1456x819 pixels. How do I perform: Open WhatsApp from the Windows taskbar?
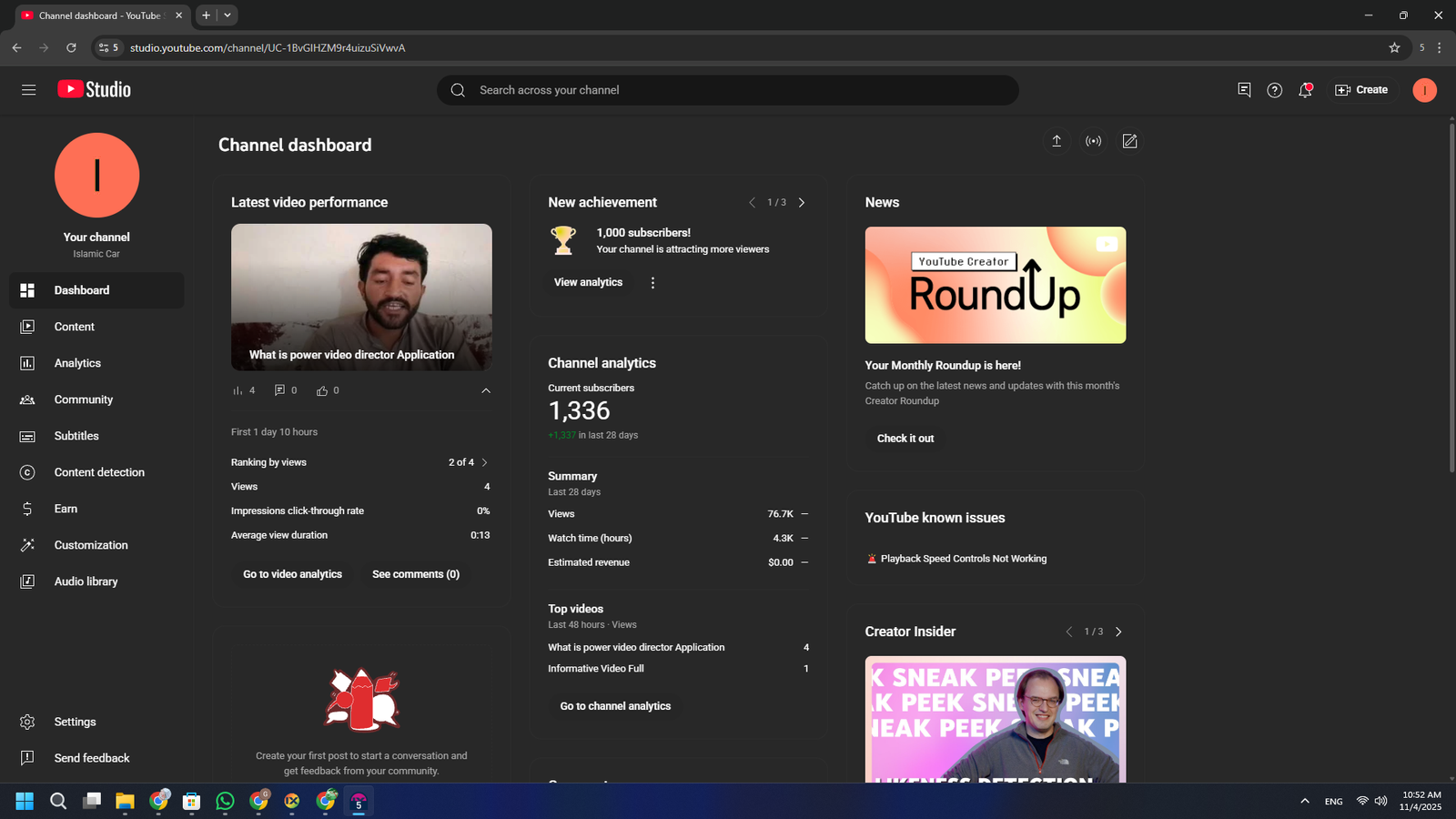225,801
